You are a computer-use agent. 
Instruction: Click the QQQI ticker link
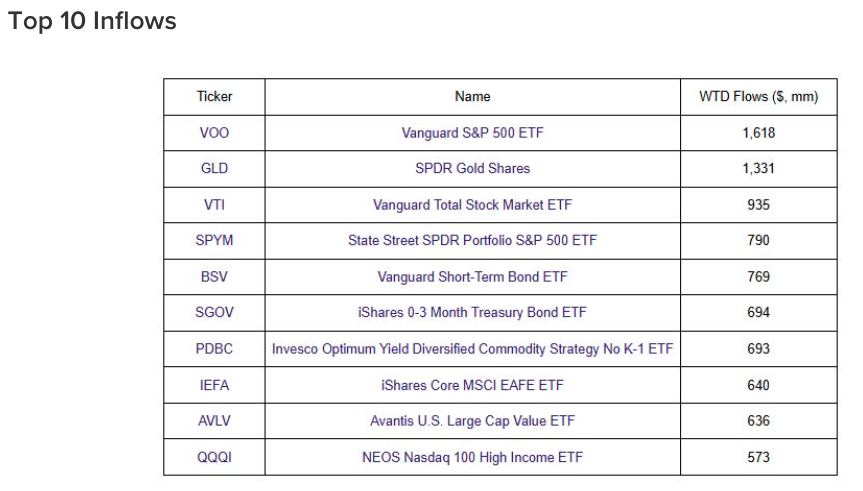coord(214,457)
